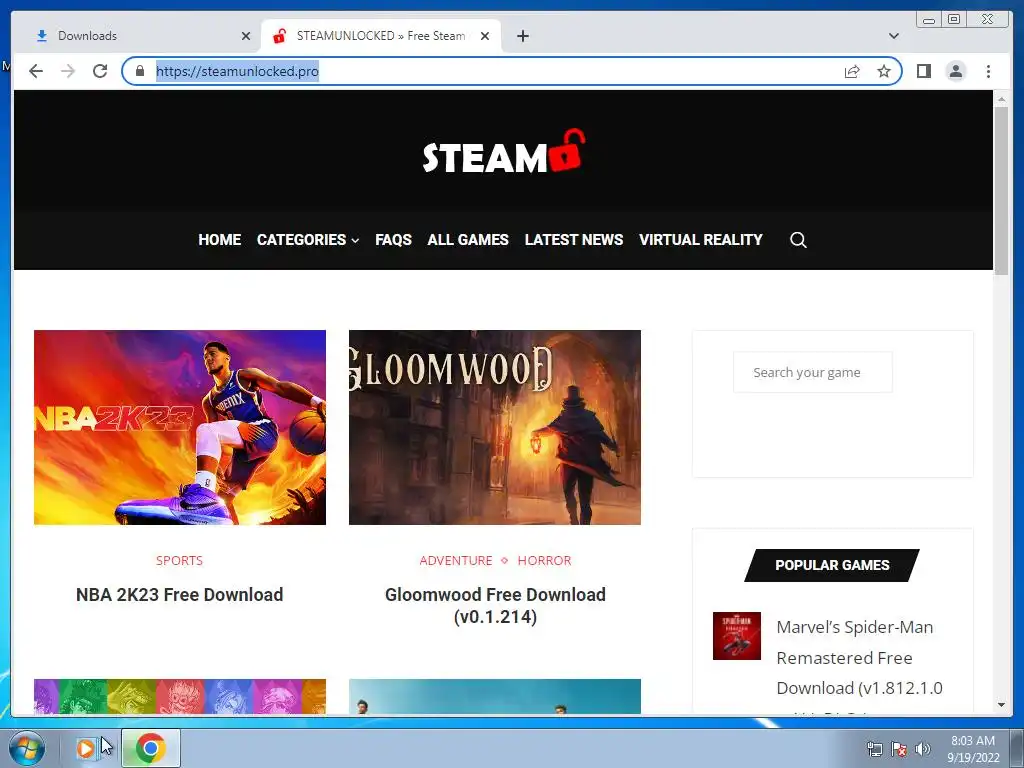Click the Search your game field
This screenshot has width=1024, height=768.
pos(812,372)
